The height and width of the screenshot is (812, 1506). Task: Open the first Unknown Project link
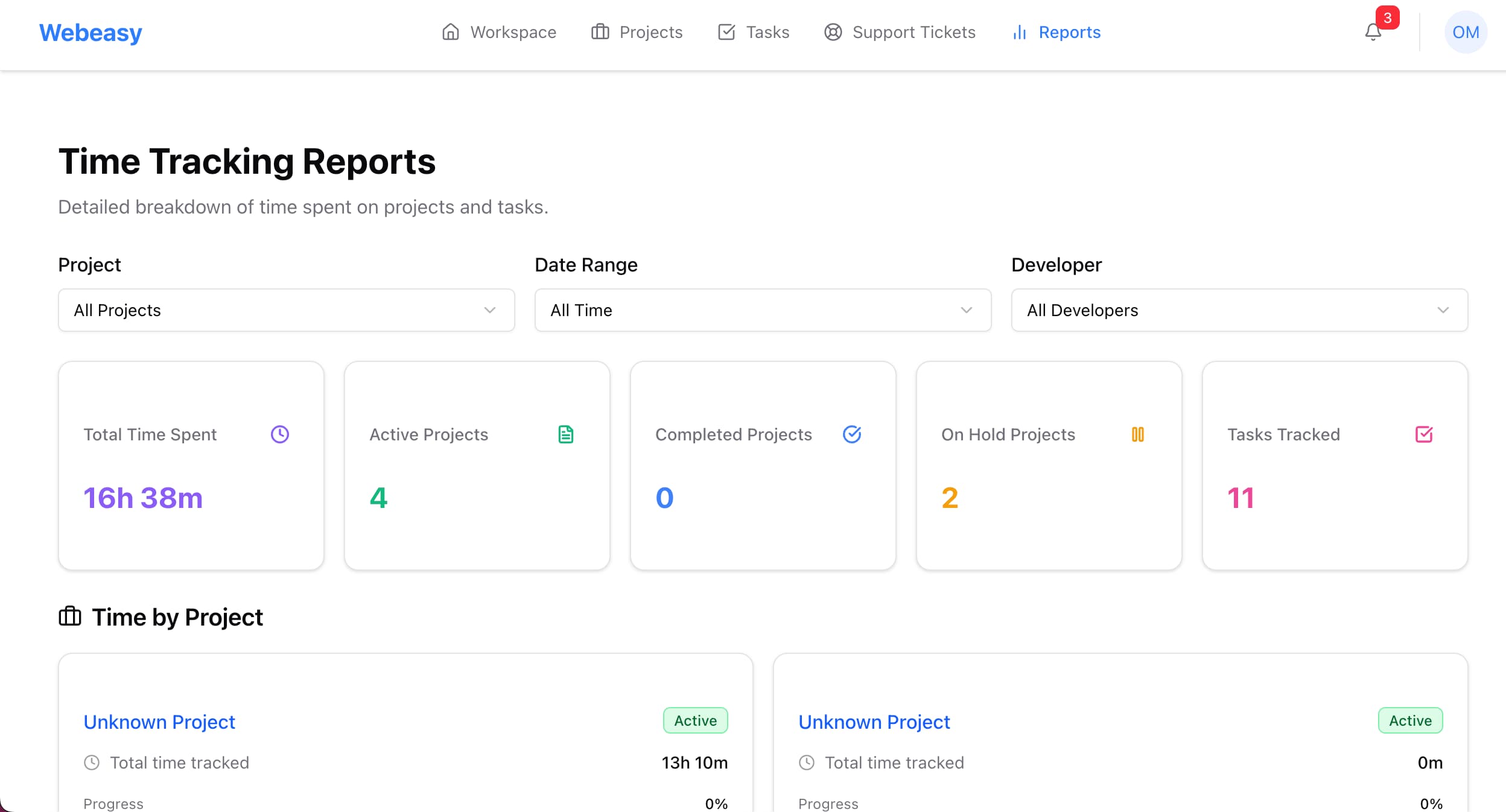pos(159,722)
